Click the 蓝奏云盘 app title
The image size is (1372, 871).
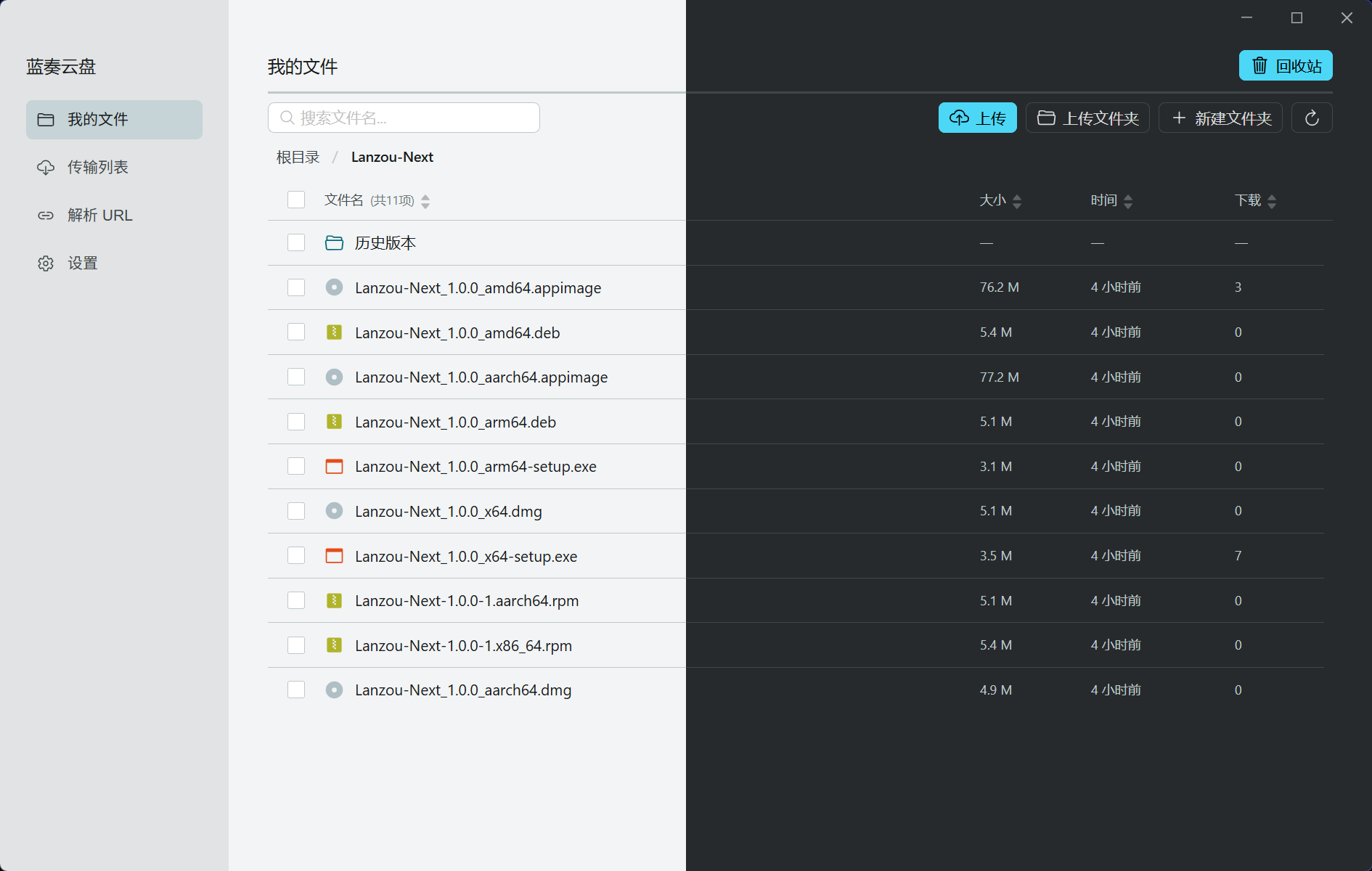tap(61, 67)
